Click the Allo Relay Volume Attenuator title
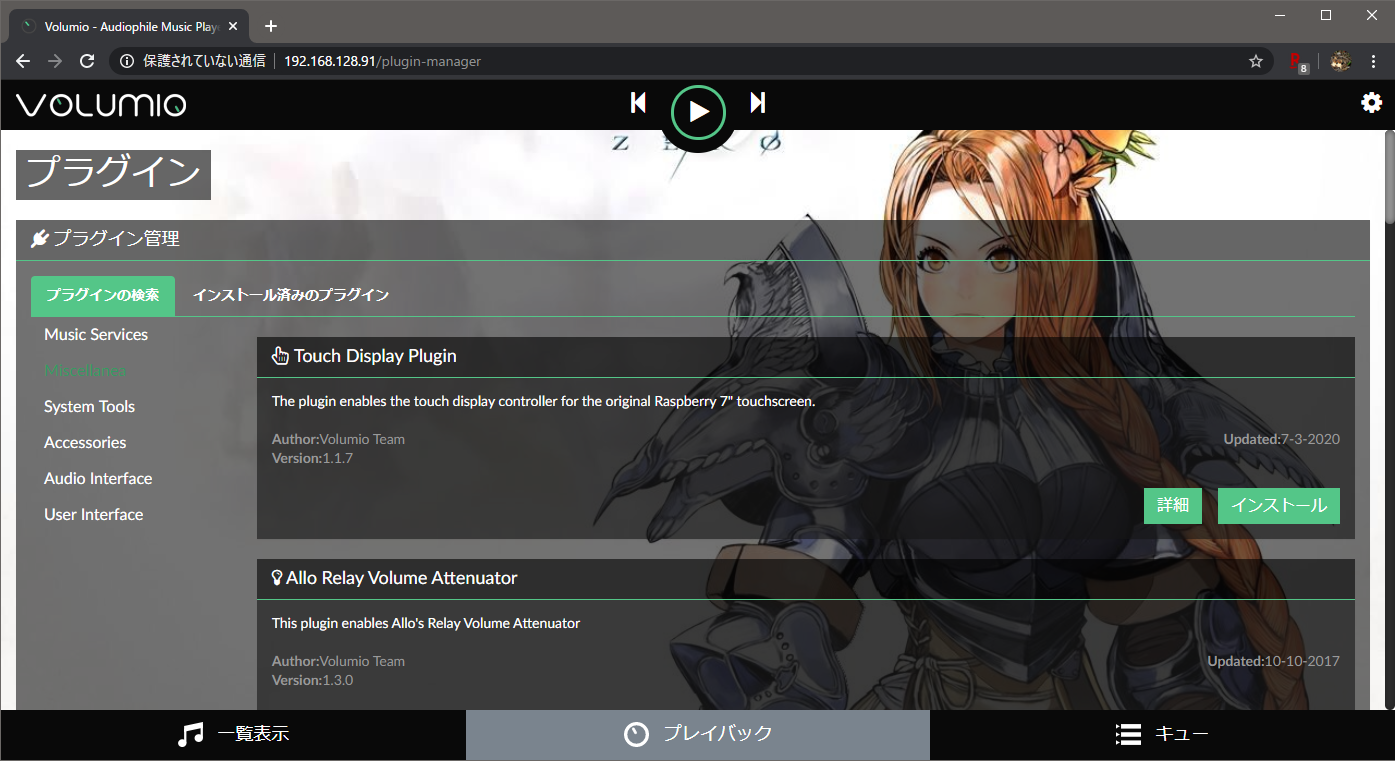Image resolution: width=1395 pixels, height=761 pixels. pos(402,578)
